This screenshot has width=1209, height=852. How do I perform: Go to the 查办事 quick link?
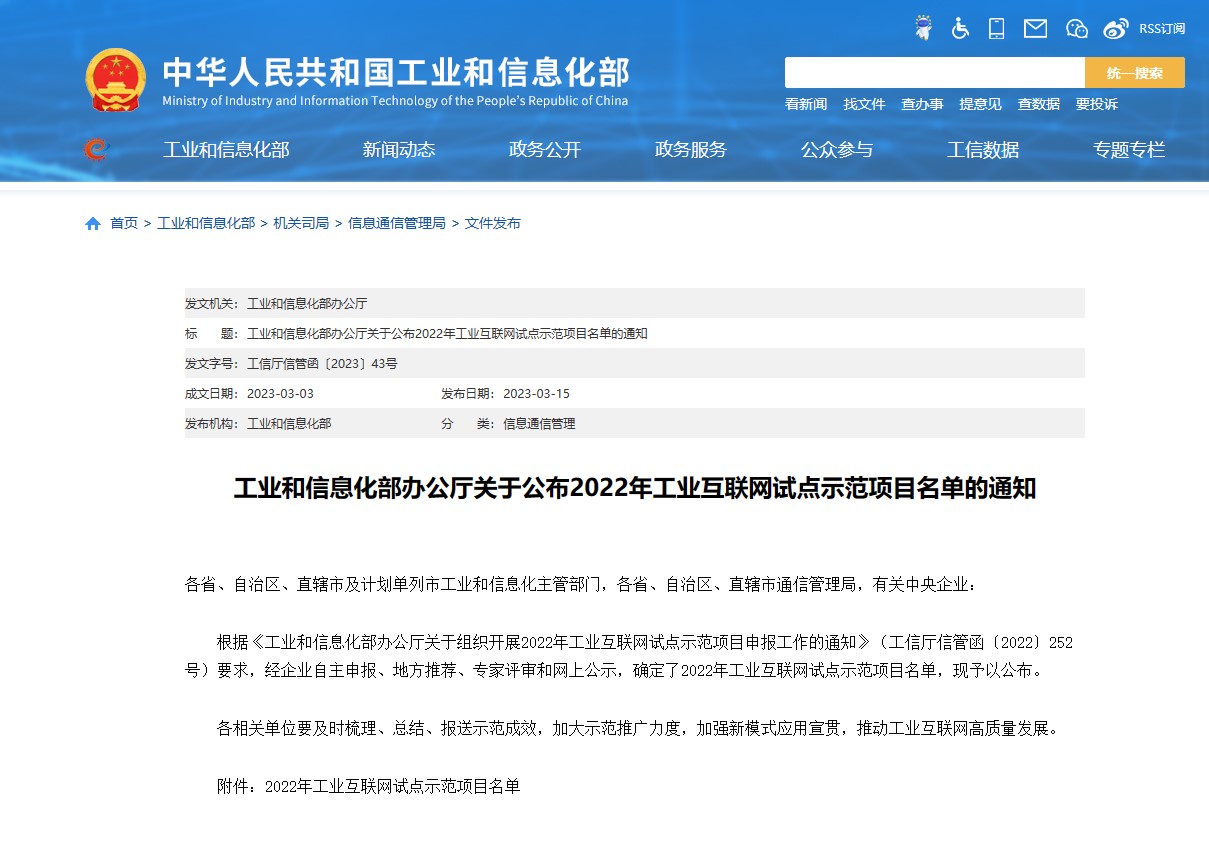[922, 104]
